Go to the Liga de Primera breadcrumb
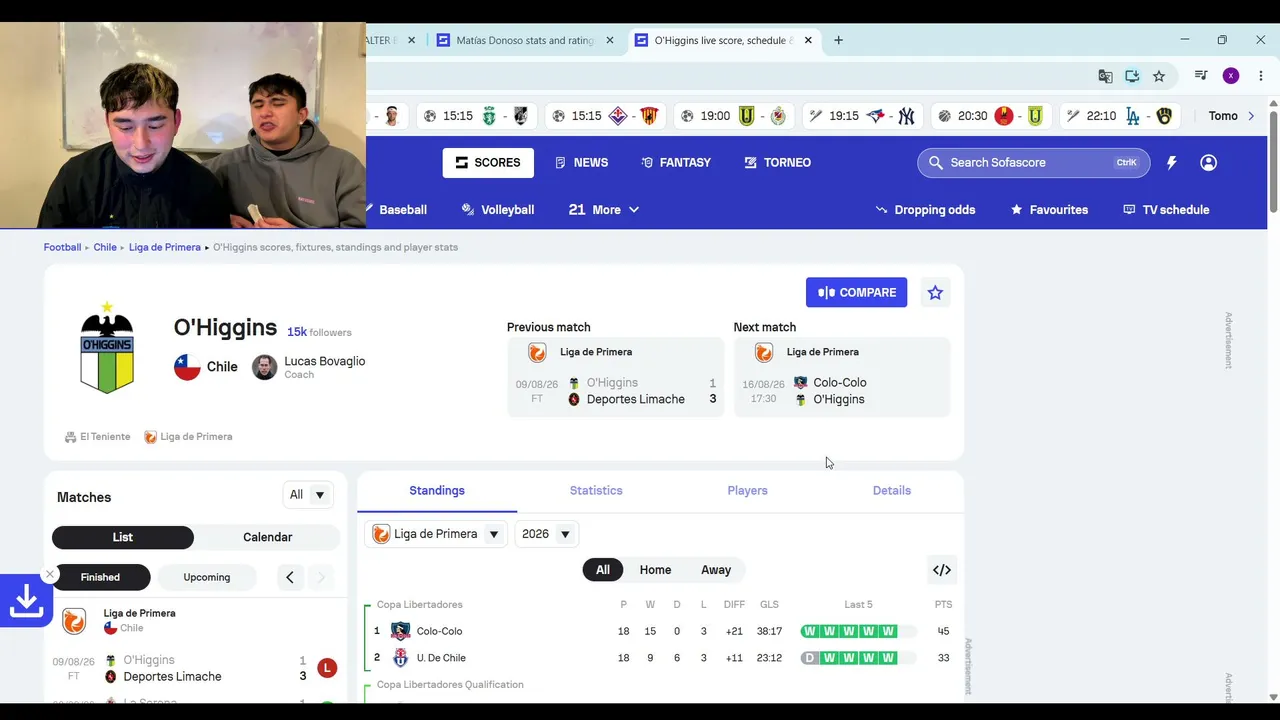This screenshot has height=720, width=1280. point(165,247)
